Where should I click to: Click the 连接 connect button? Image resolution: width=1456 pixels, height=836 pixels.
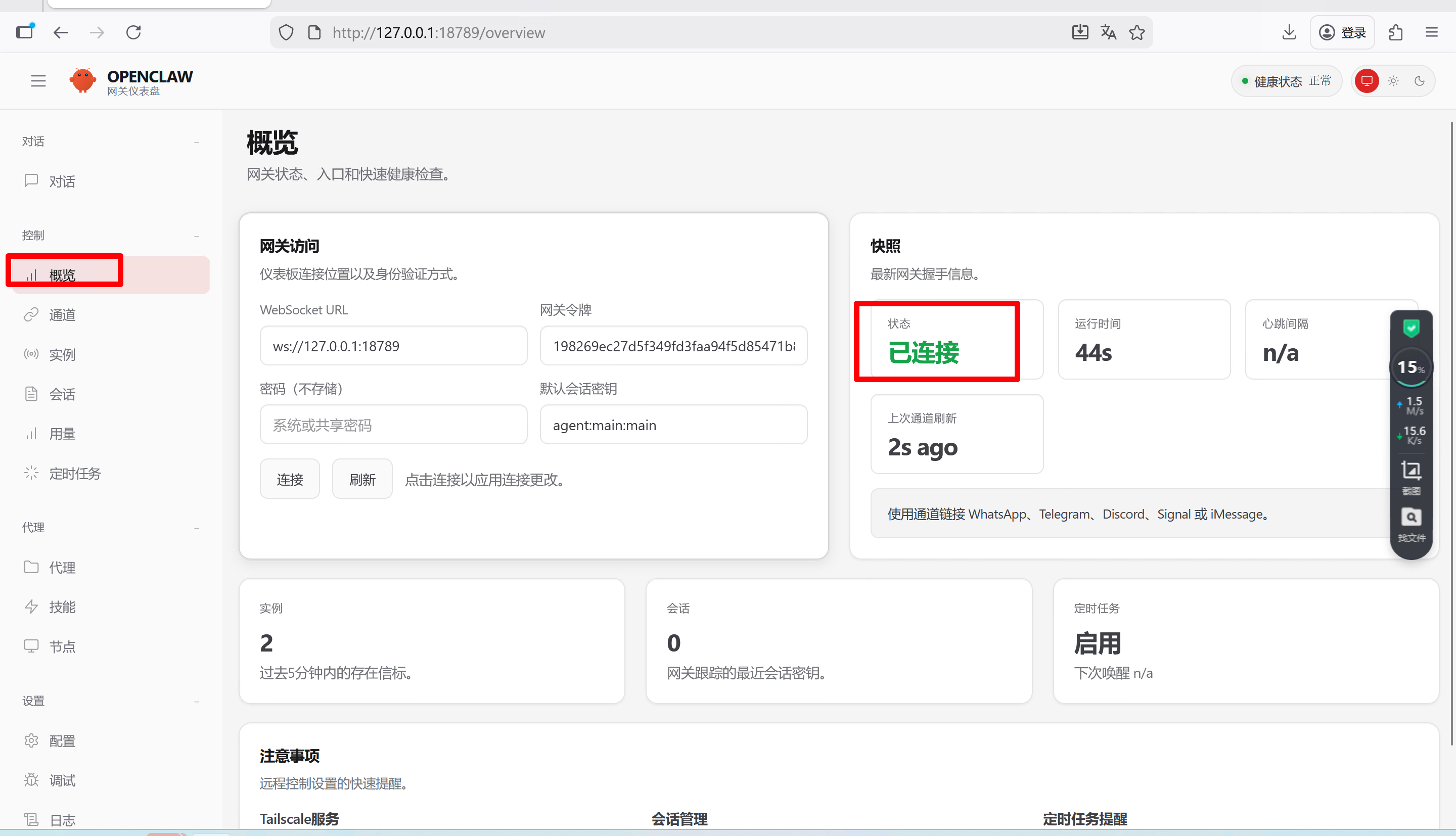(289, 479)
